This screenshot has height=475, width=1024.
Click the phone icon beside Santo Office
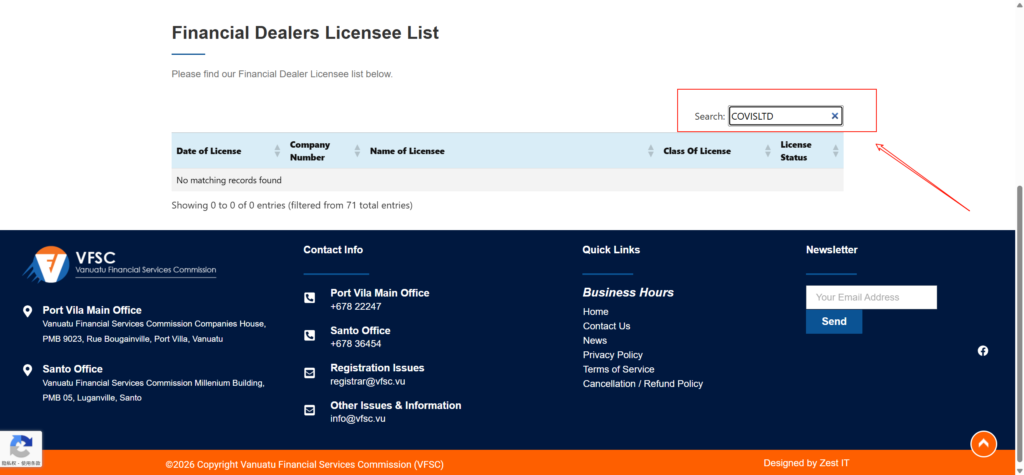pos(310,335)
